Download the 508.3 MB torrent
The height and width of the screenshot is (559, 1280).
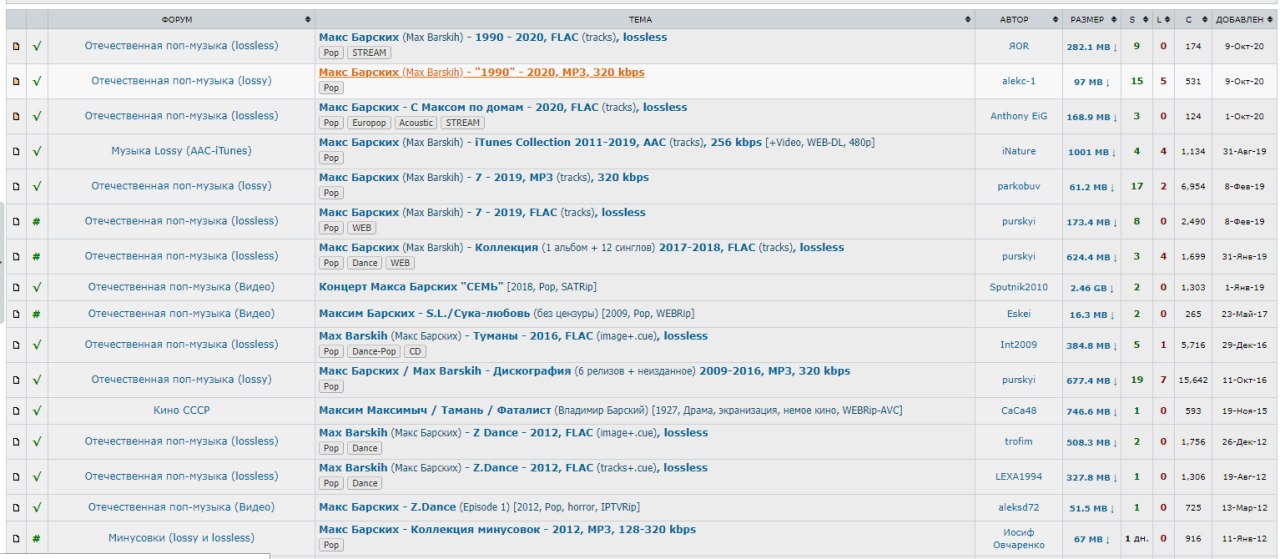(x=1091, y=441)
